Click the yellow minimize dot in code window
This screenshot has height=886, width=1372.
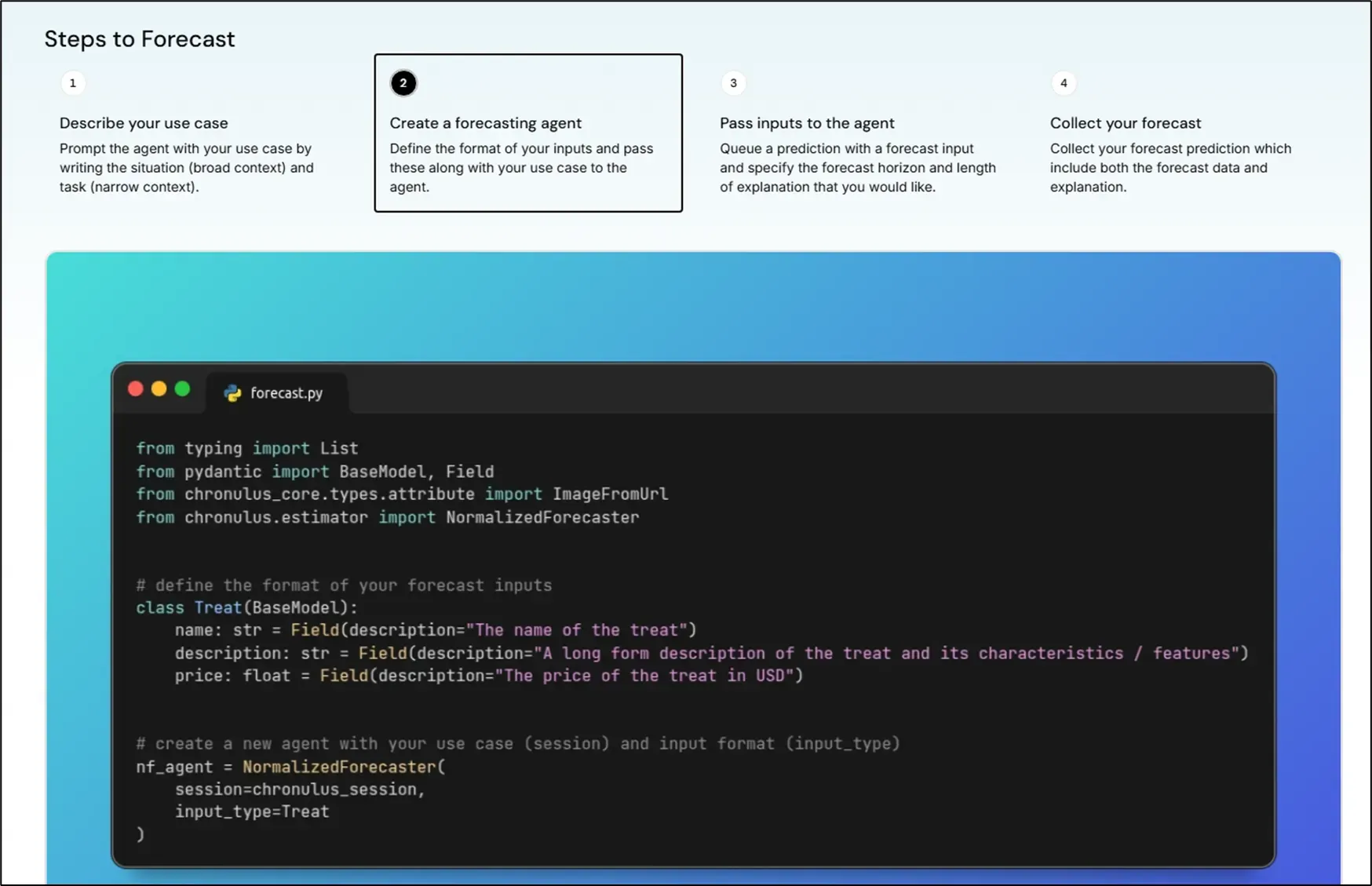[x=159, y=389]
